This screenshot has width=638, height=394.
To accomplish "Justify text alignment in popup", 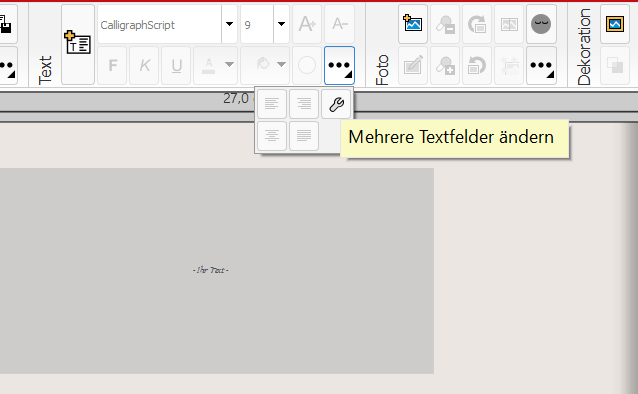I will point(304,136).
